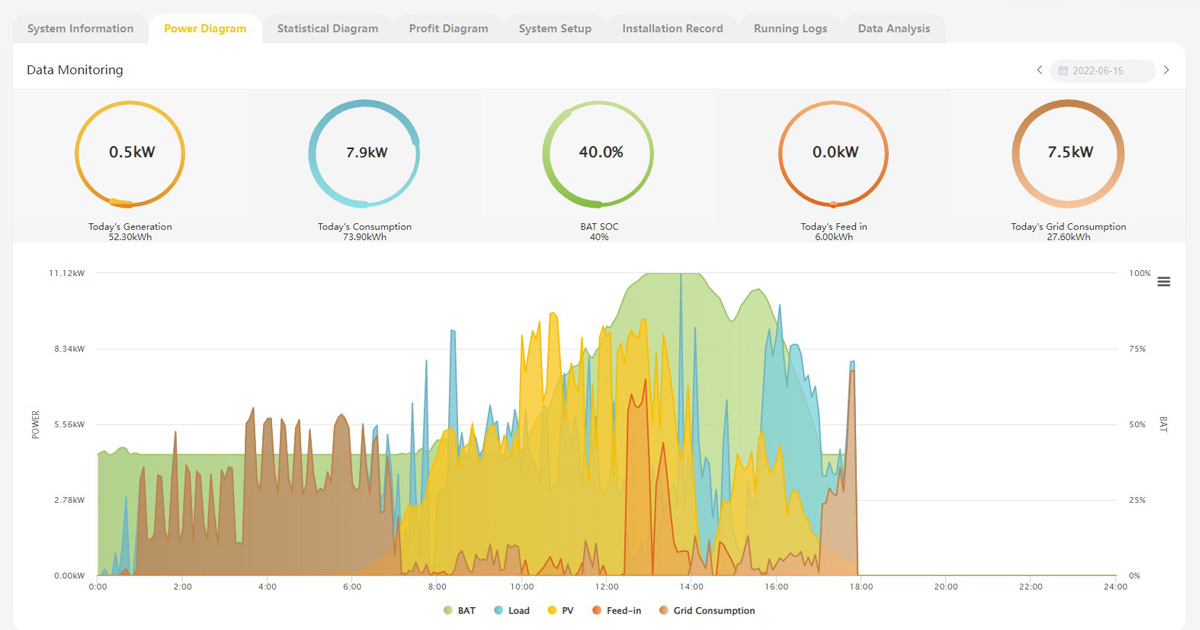This screenshot has height=630, width=1200.
Task: Click Today's Grid Consumption 7.5kW gauge
Action: [x=1069, y=153]
